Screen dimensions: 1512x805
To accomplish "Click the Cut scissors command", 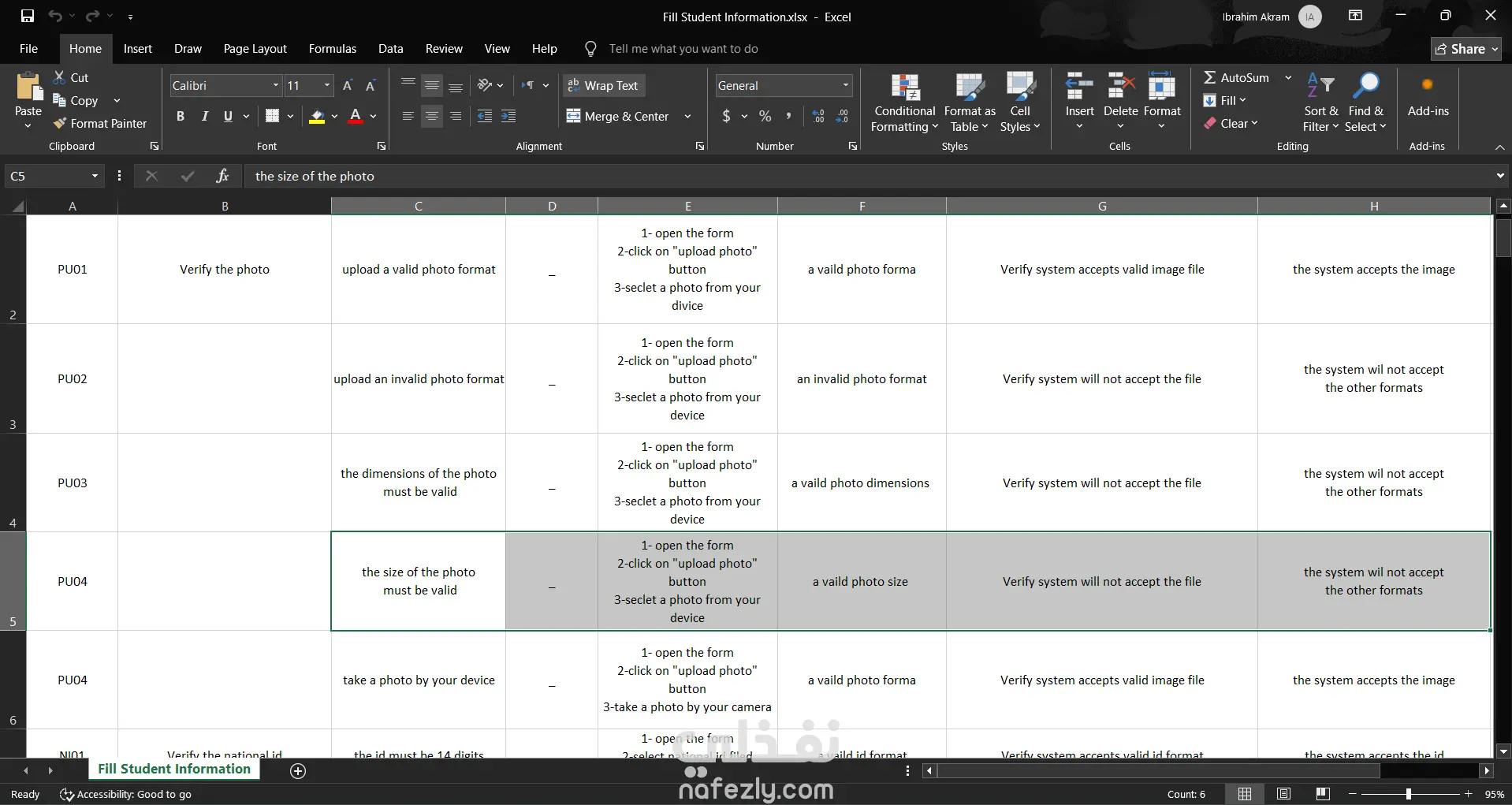I will click(71, 77).
